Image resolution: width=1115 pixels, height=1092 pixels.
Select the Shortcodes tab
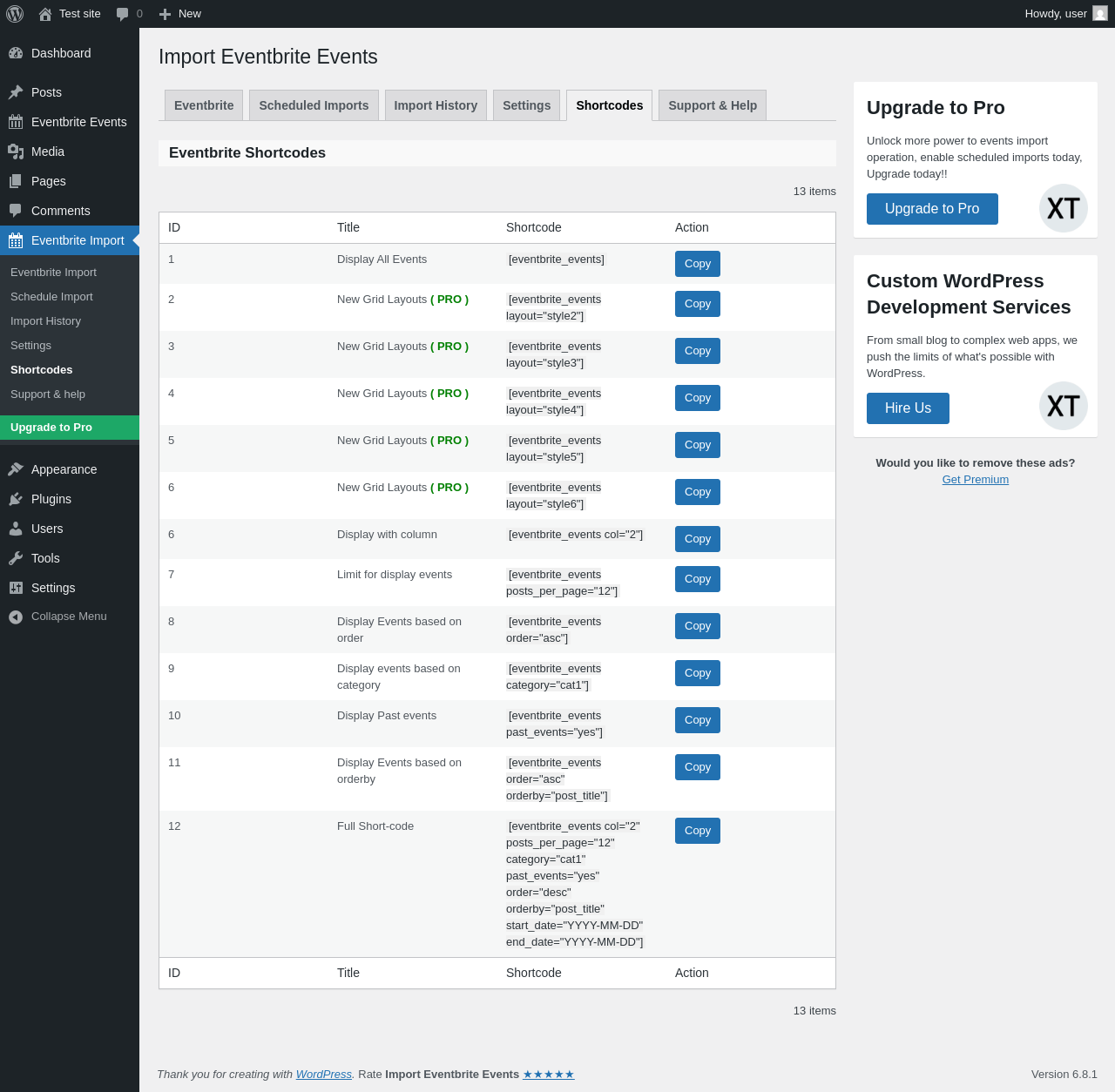point(610,105)
